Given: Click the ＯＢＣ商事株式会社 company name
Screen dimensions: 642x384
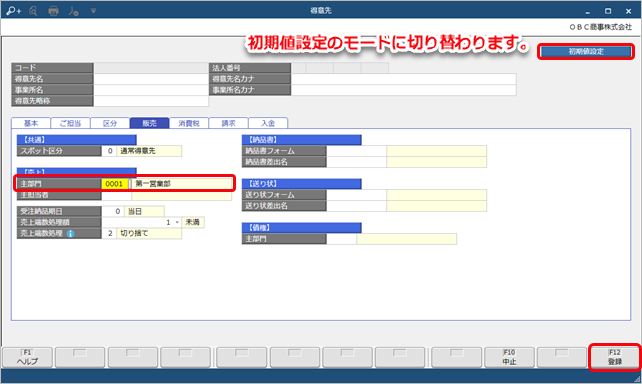Looking at the screenshot, I should (601, 27).
